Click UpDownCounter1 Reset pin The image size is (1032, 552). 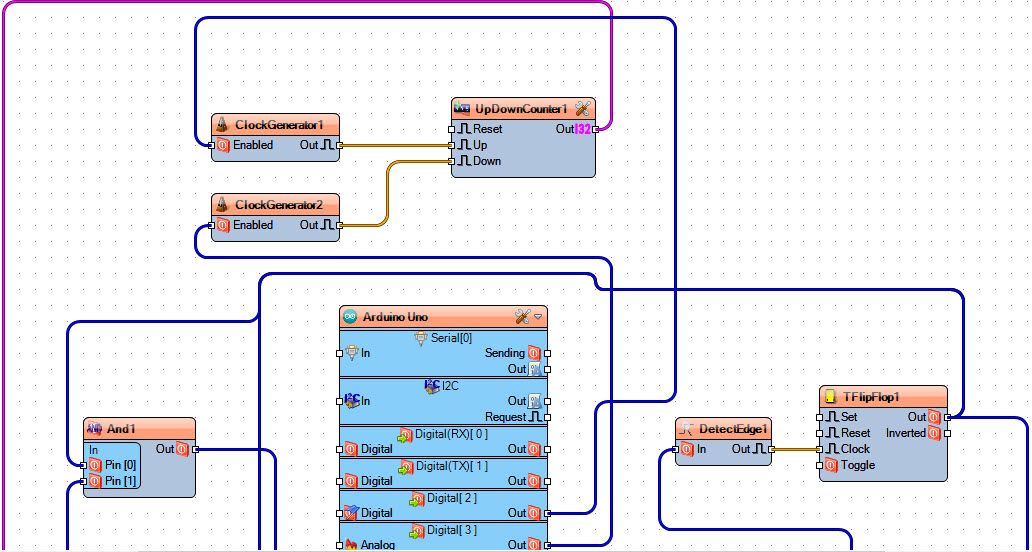pos(452,129)
